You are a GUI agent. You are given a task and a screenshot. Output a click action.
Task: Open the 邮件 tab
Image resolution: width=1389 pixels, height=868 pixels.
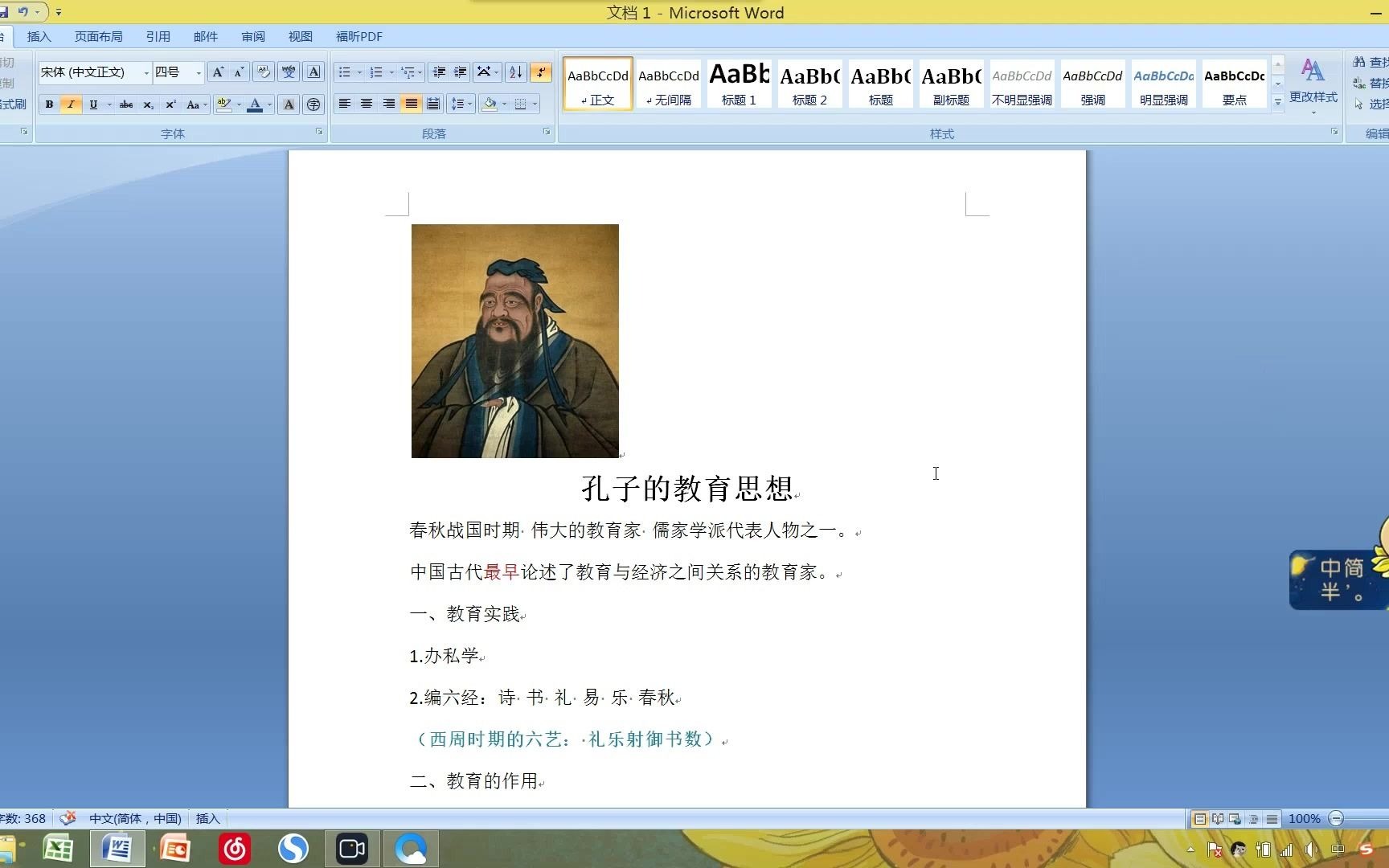pos(206,36)
